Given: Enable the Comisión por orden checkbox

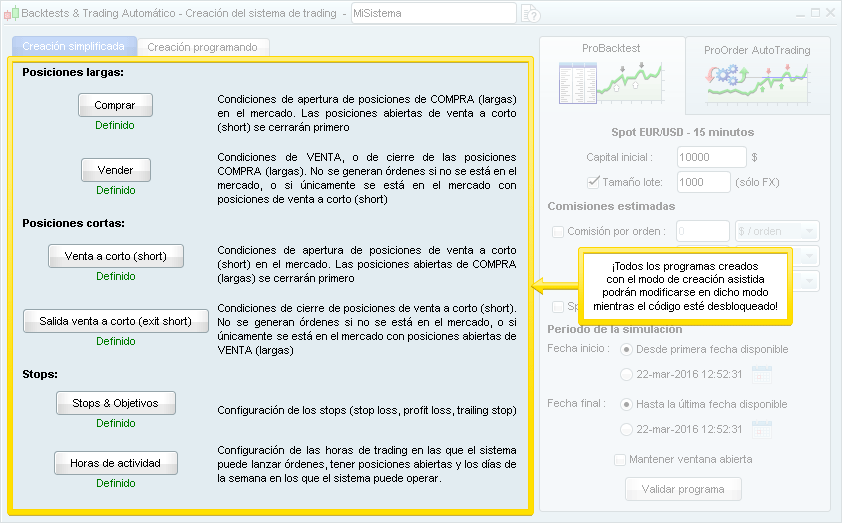Looking at the screenshot, I should tap(558, 231).
